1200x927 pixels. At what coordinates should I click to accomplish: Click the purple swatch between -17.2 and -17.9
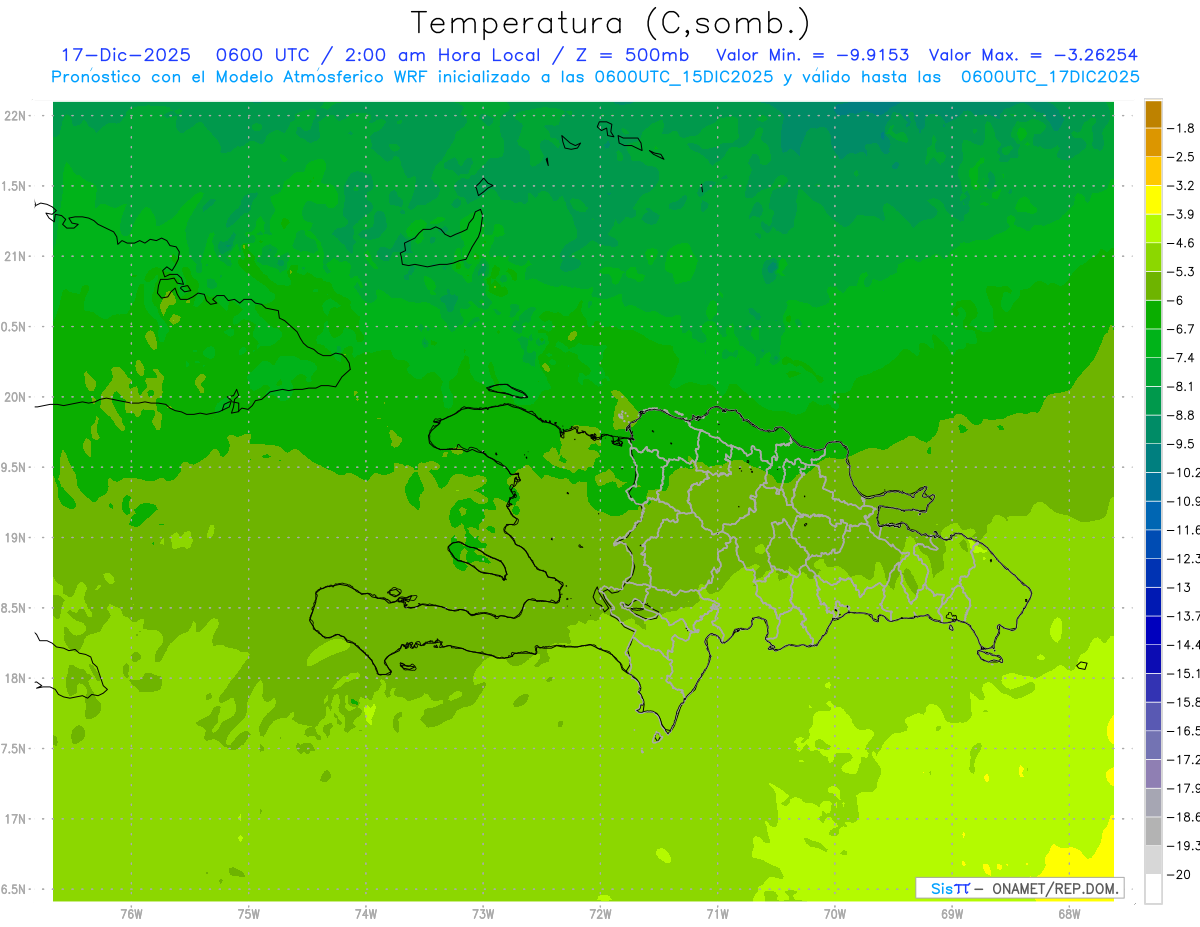(1153, 774)
